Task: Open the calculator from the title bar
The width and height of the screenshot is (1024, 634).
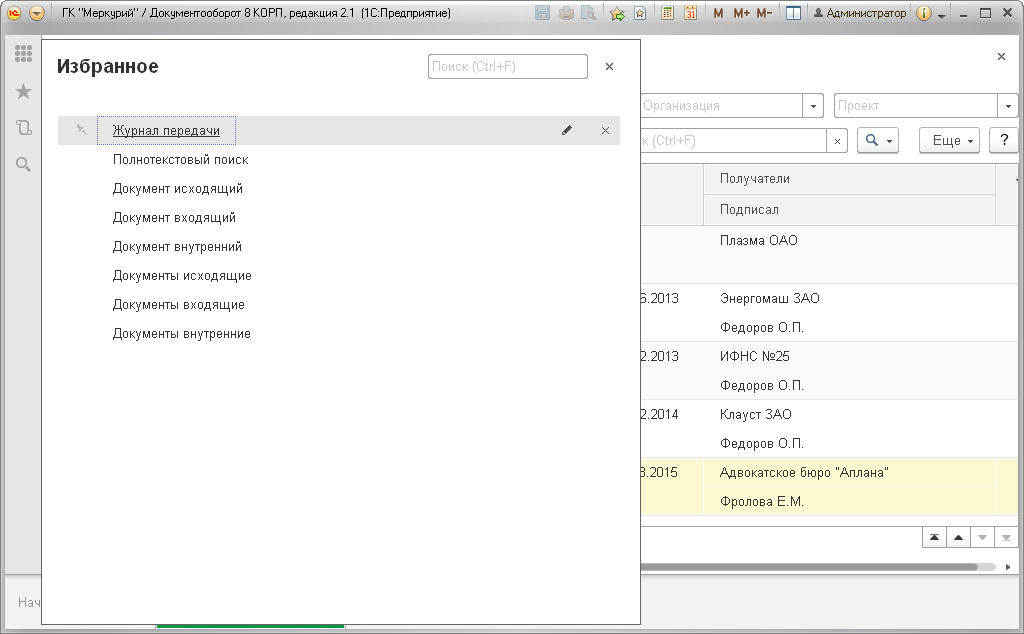Action: 667,13
